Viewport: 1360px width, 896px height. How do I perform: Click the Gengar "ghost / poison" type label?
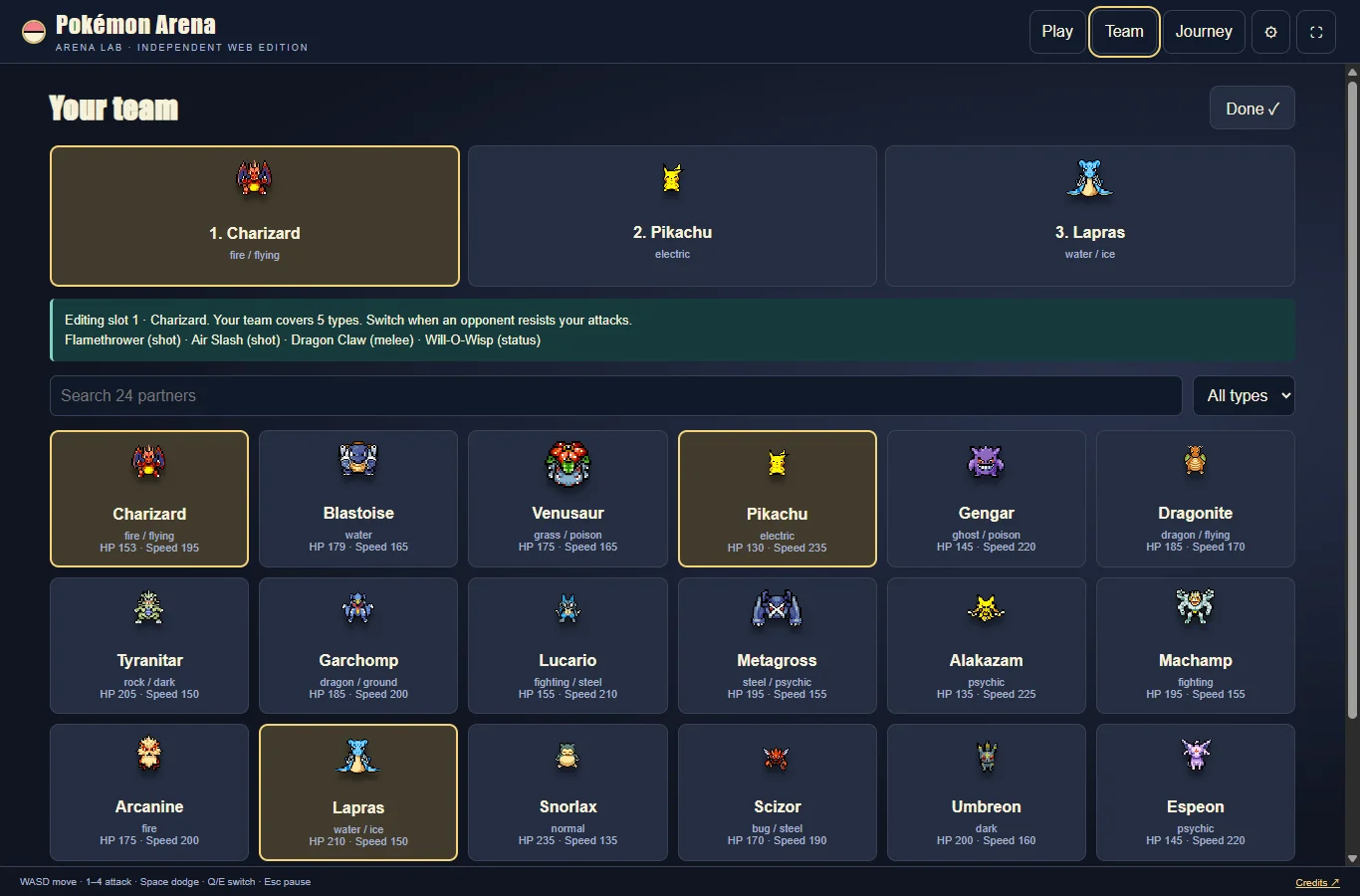tap(987, 535)
